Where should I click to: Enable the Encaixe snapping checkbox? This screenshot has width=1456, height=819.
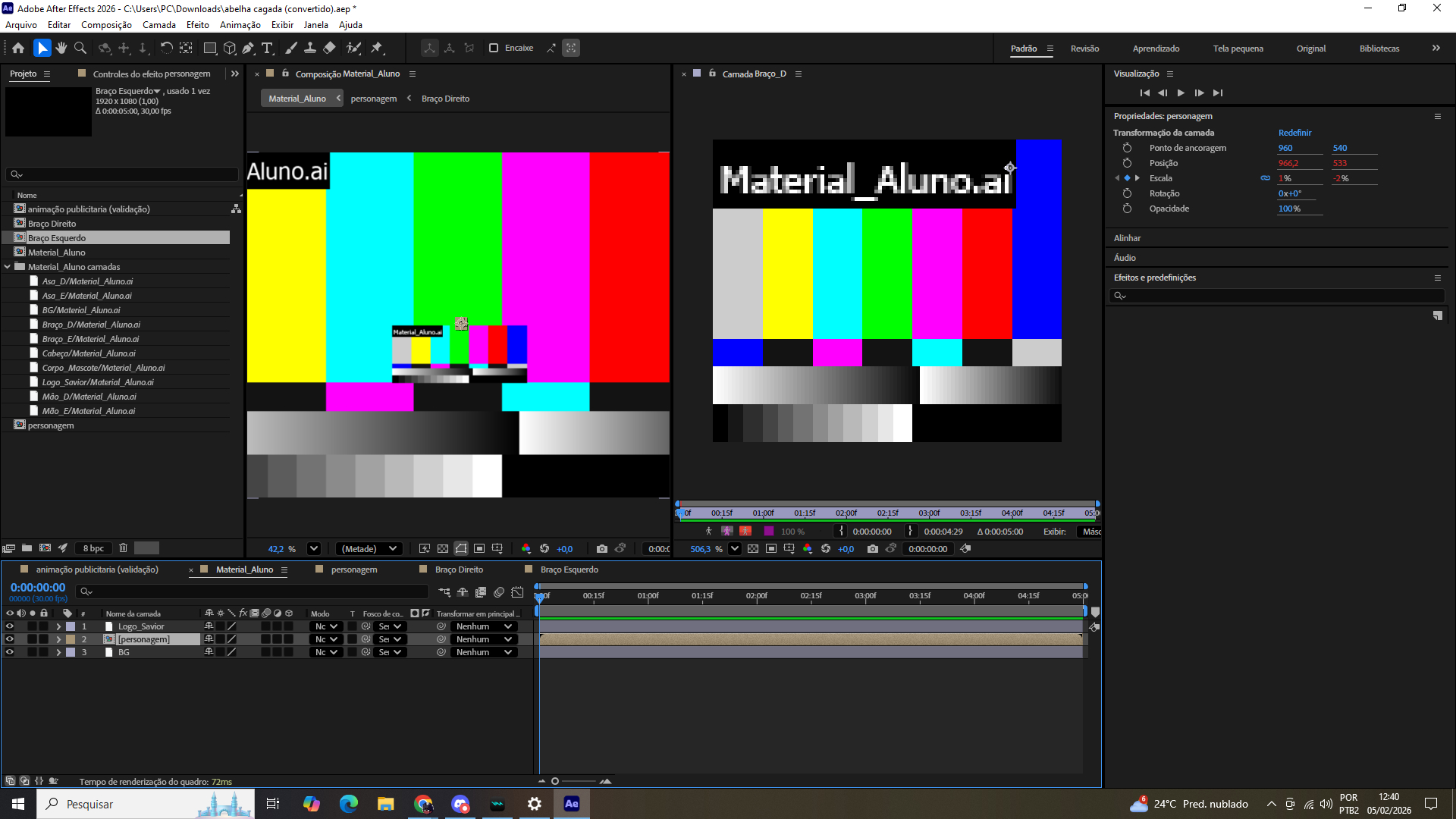(x=494, y=48)
